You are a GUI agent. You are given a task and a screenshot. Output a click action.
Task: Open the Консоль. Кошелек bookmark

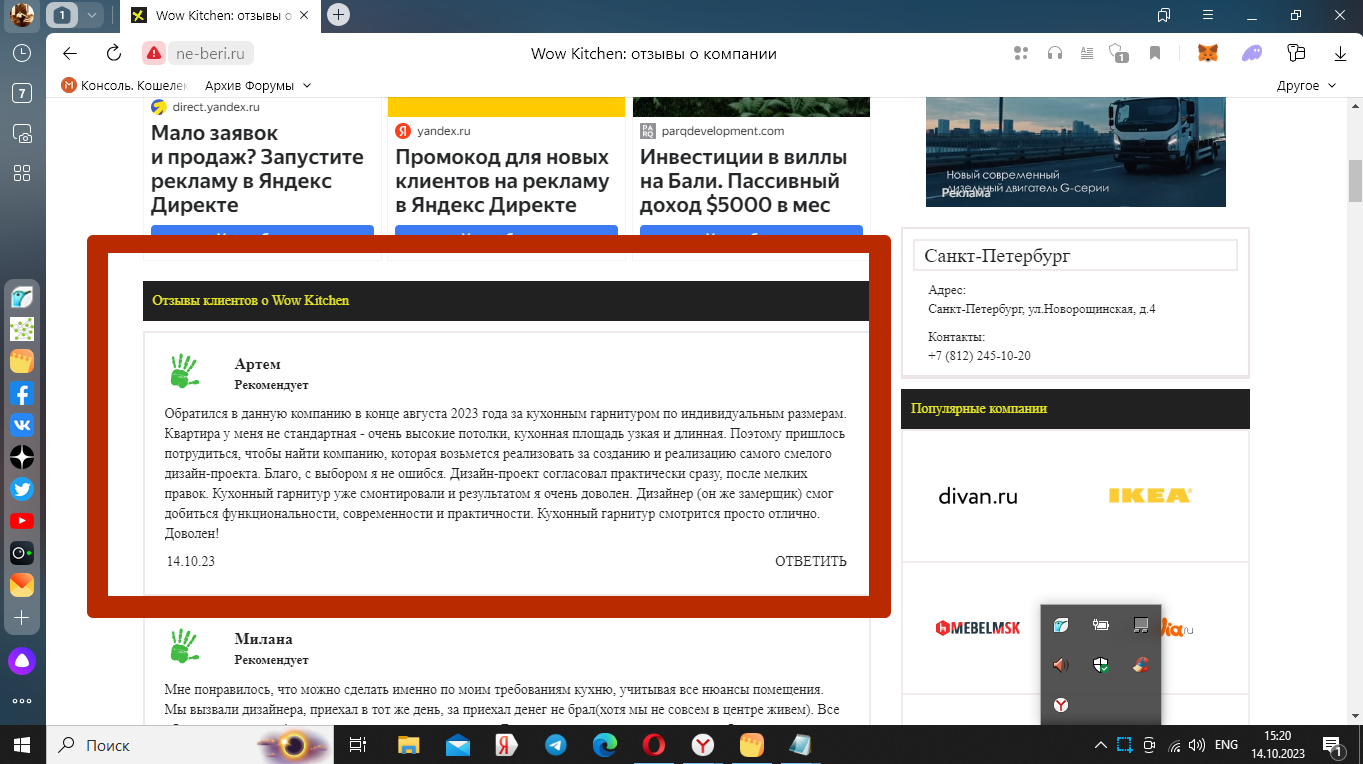125,85
